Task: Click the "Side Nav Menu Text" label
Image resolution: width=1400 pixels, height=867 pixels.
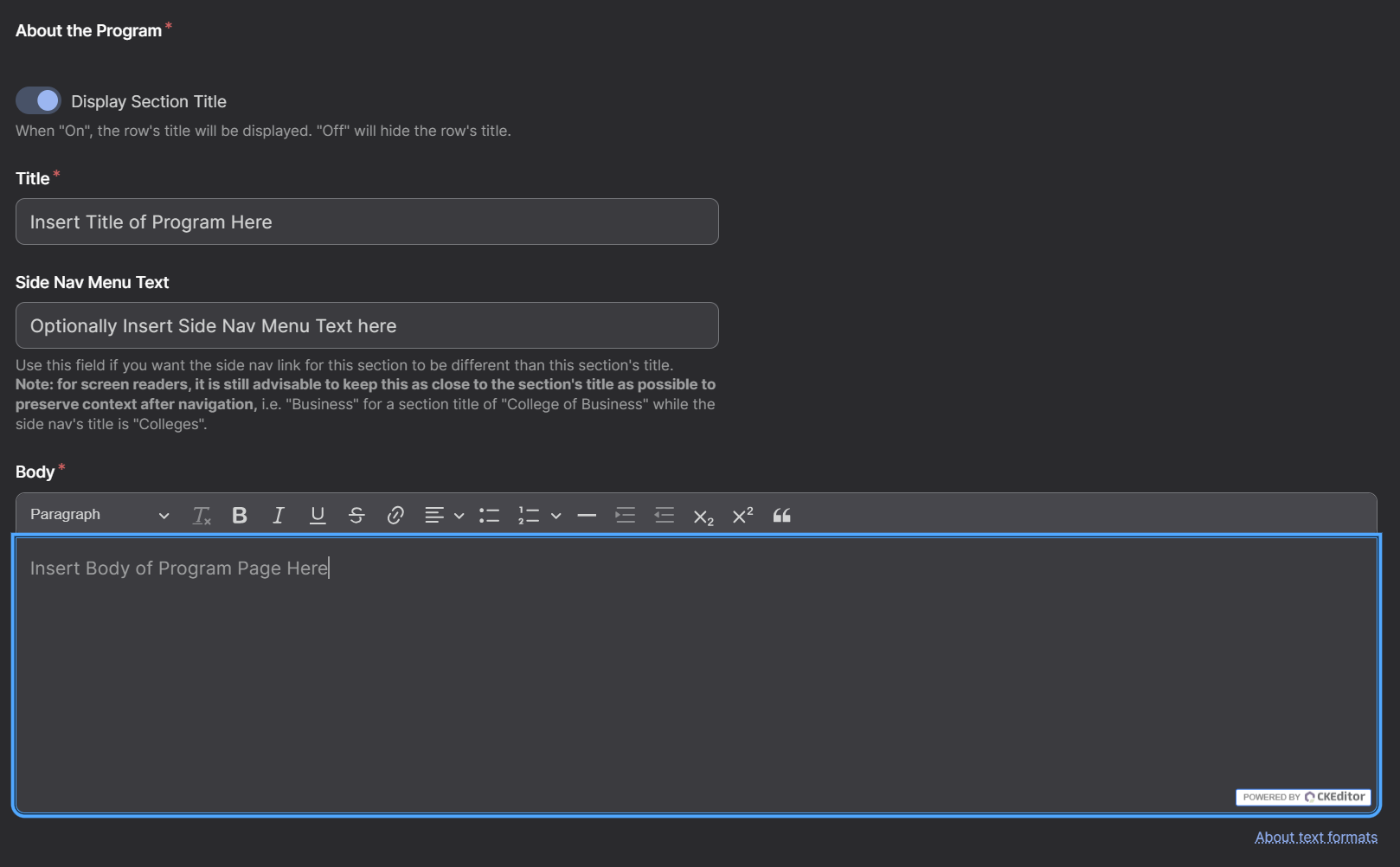Action: click(x=92, y=282)
